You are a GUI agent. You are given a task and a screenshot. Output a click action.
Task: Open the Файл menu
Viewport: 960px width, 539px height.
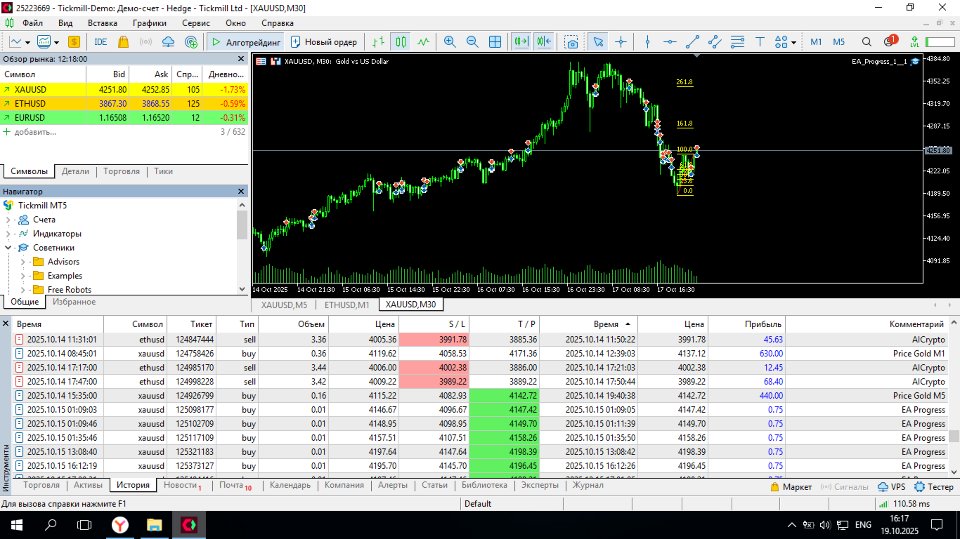(32, 23)
